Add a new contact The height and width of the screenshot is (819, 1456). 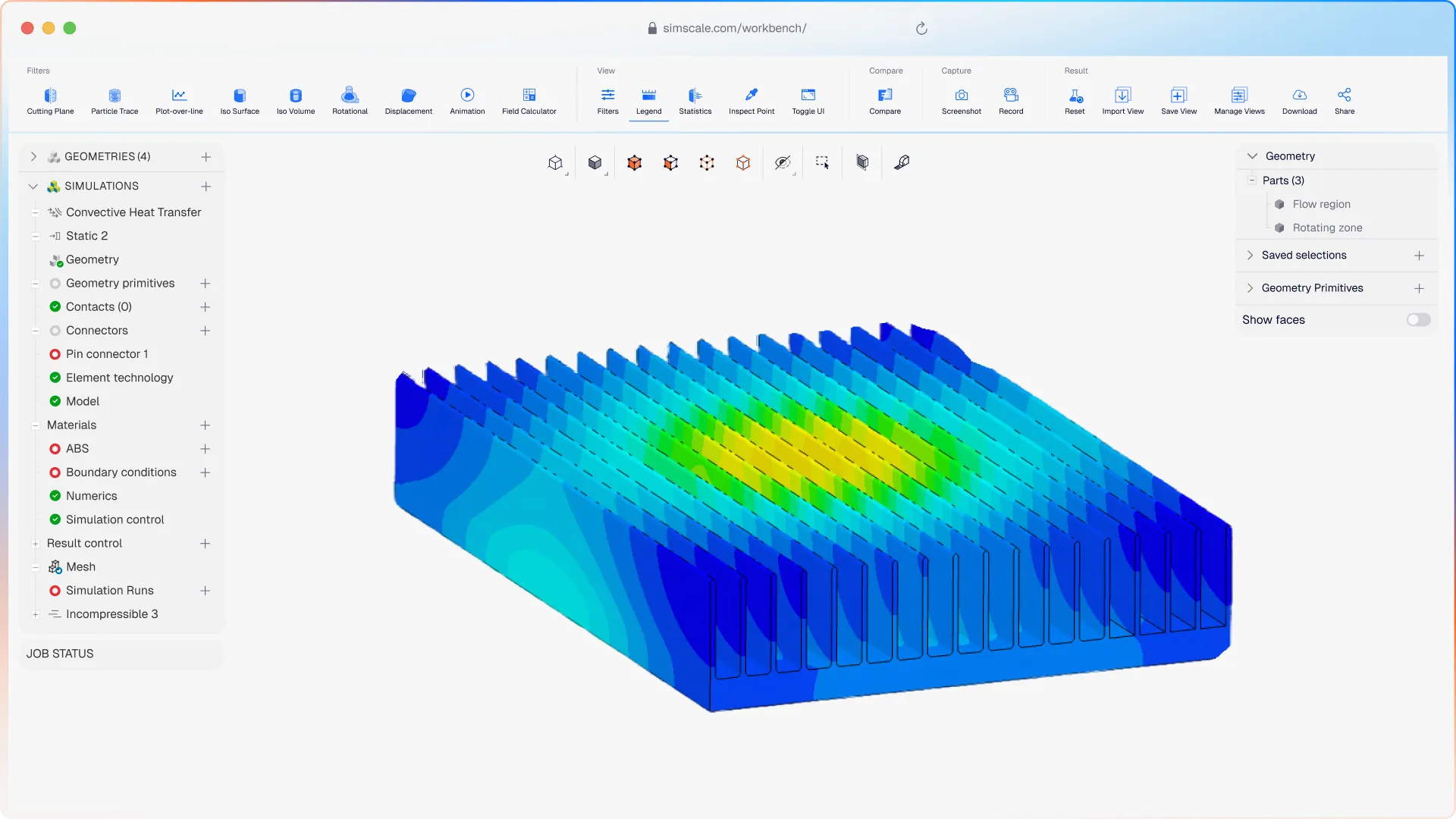coord(205,307)
